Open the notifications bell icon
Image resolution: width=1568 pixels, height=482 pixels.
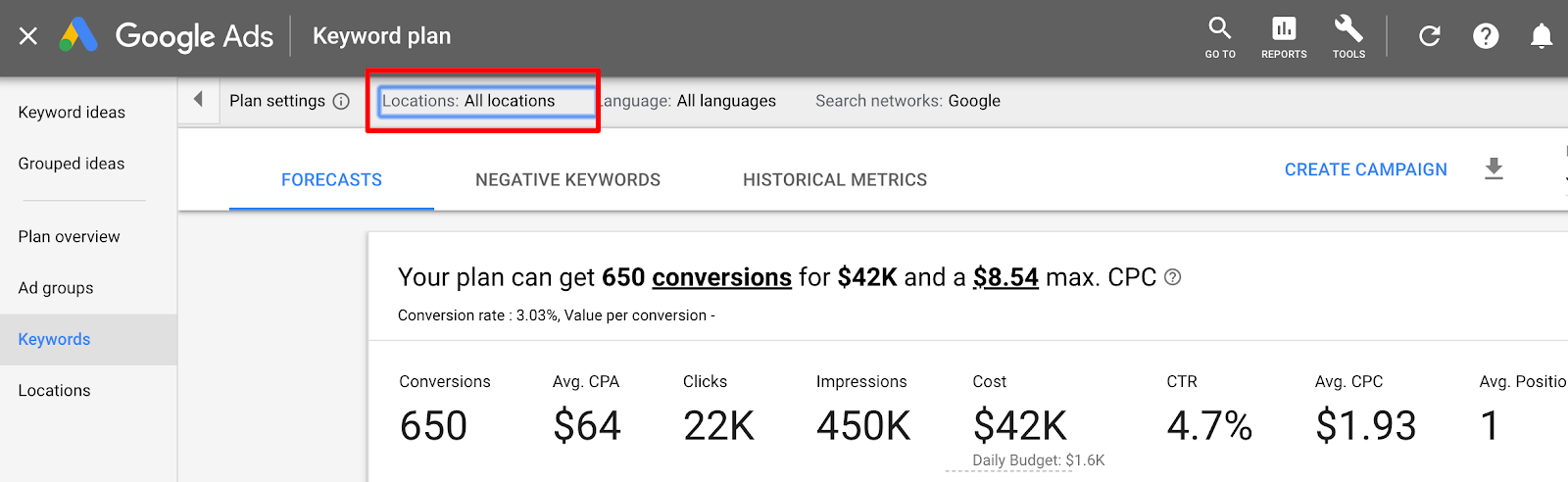tap(1542, 36)
